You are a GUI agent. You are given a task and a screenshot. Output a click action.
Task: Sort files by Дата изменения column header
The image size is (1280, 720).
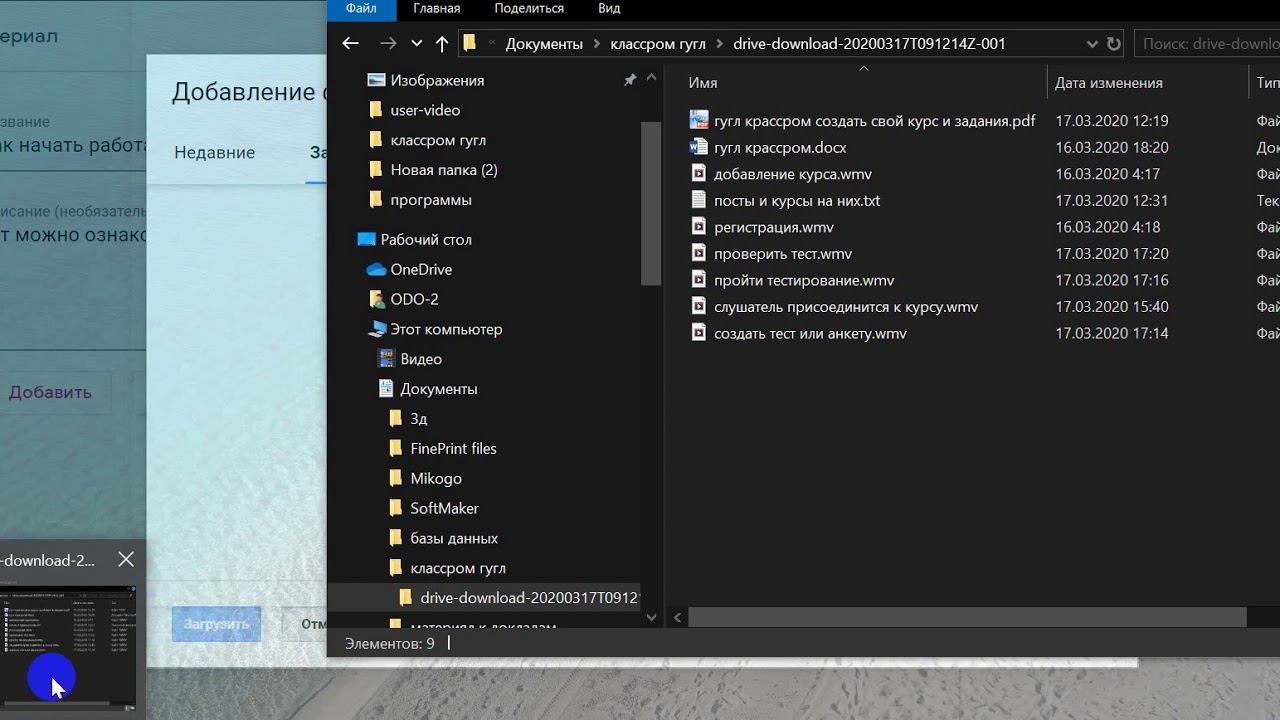[x=1108, y=83]
